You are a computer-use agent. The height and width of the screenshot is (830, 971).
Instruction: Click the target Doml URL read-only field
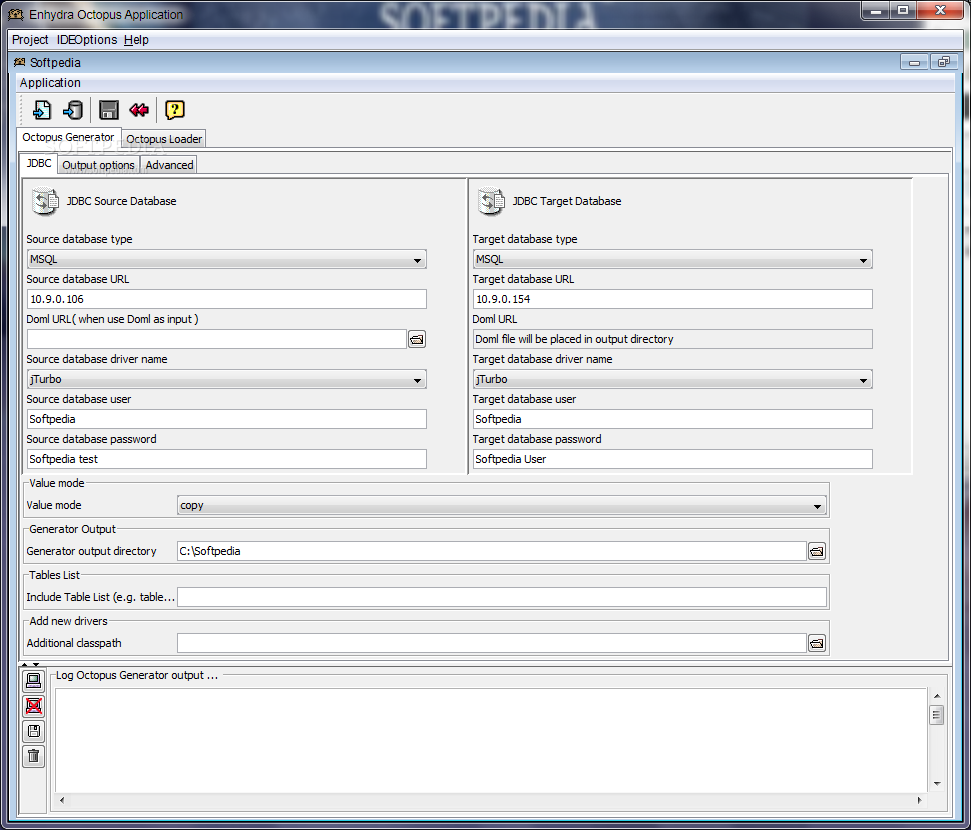click(673, 339)
